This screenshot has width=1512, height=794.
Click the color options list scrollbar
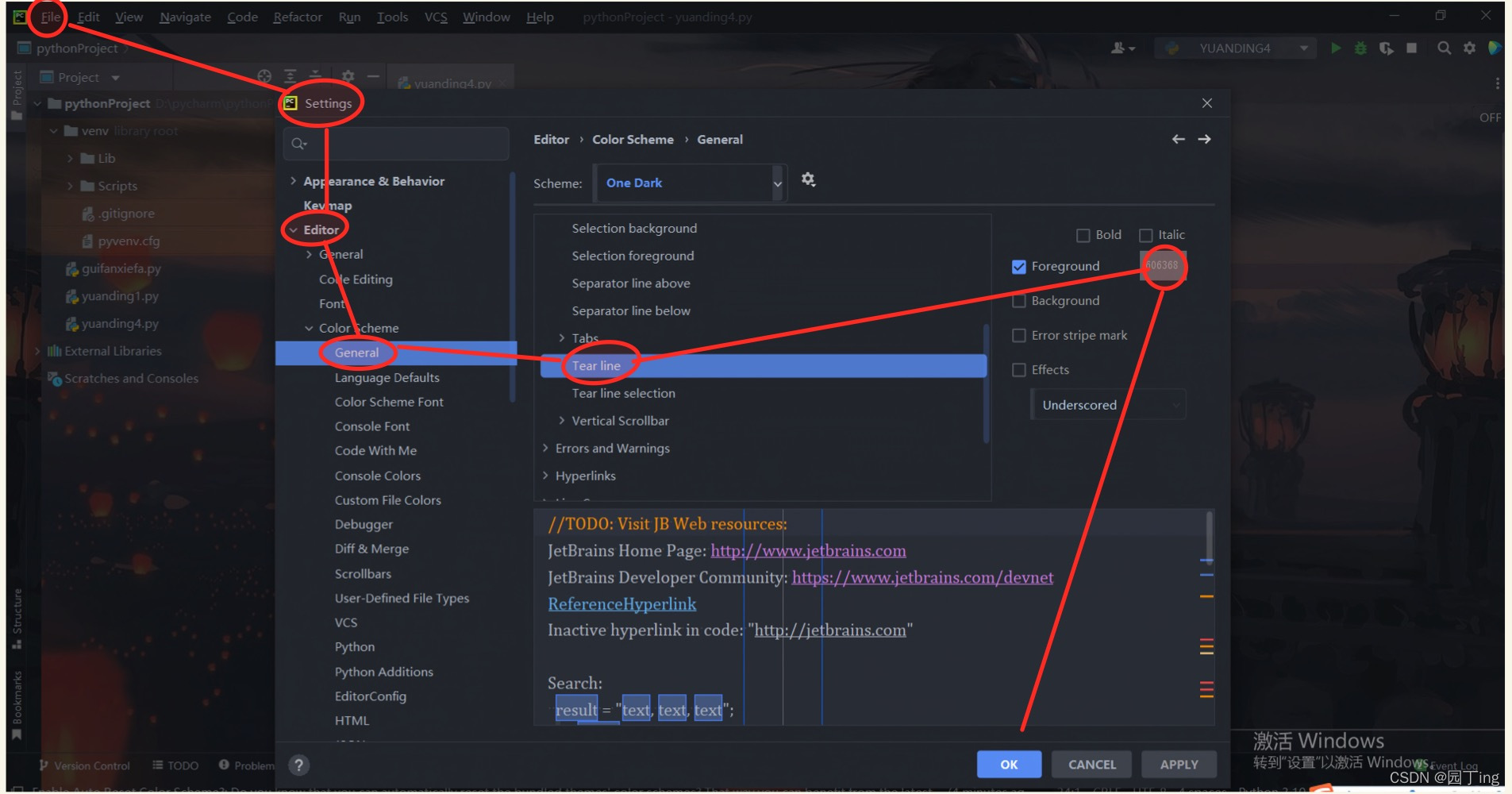(x=987, y=383)
